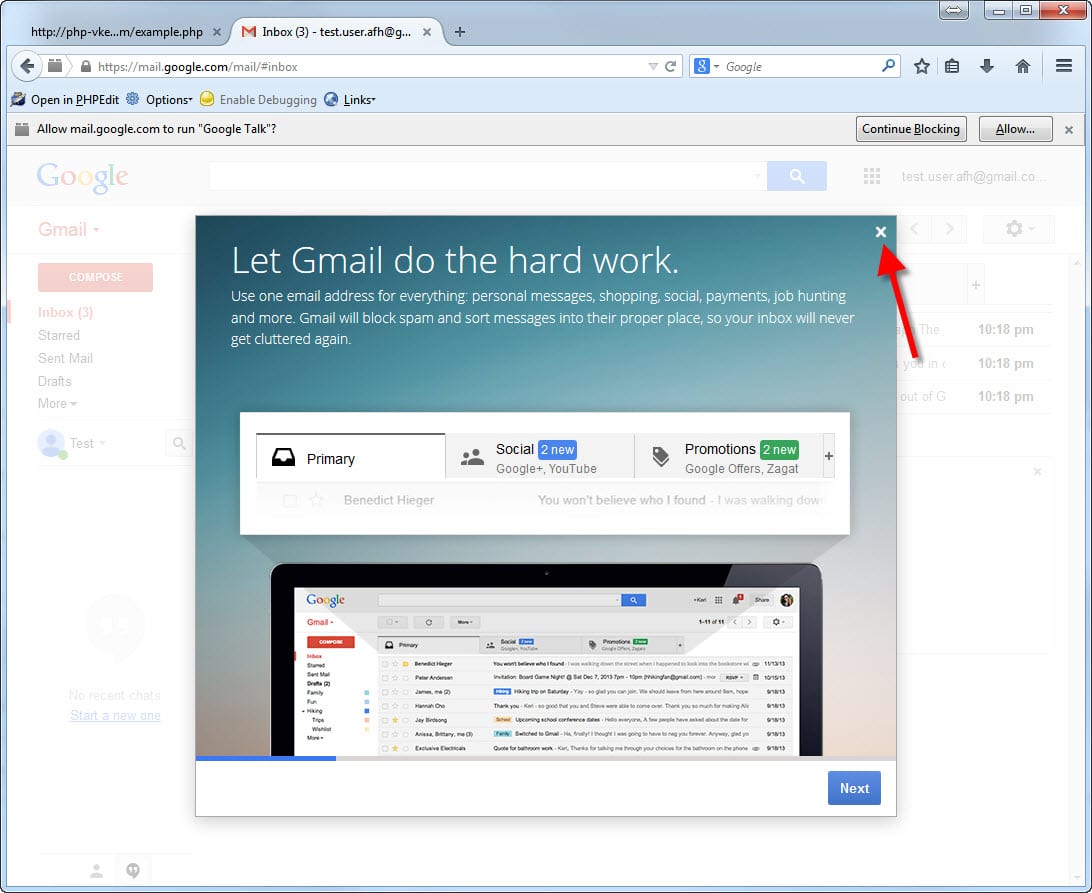The image size is (1092, 893).
Task: Click the Firefox back arrow button
Action: pyautogui.click(x=27, y=67)
